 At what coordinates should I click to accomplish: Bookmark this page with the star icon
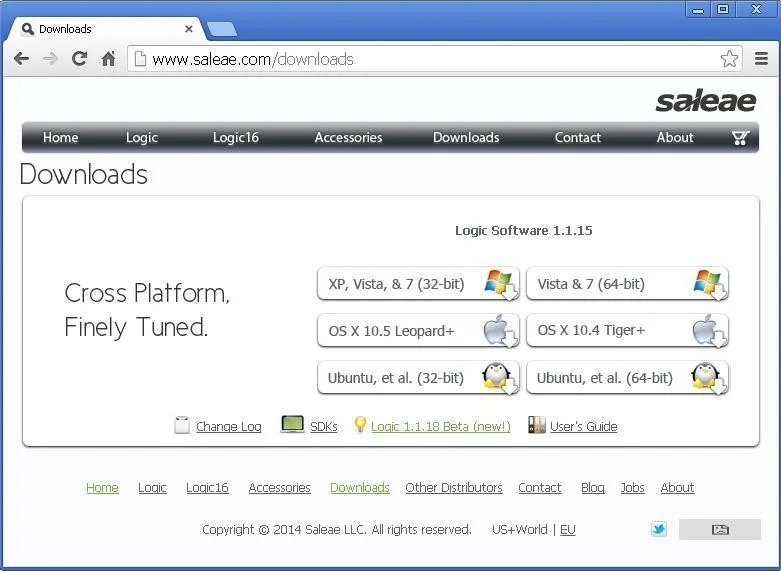[729, 59]
